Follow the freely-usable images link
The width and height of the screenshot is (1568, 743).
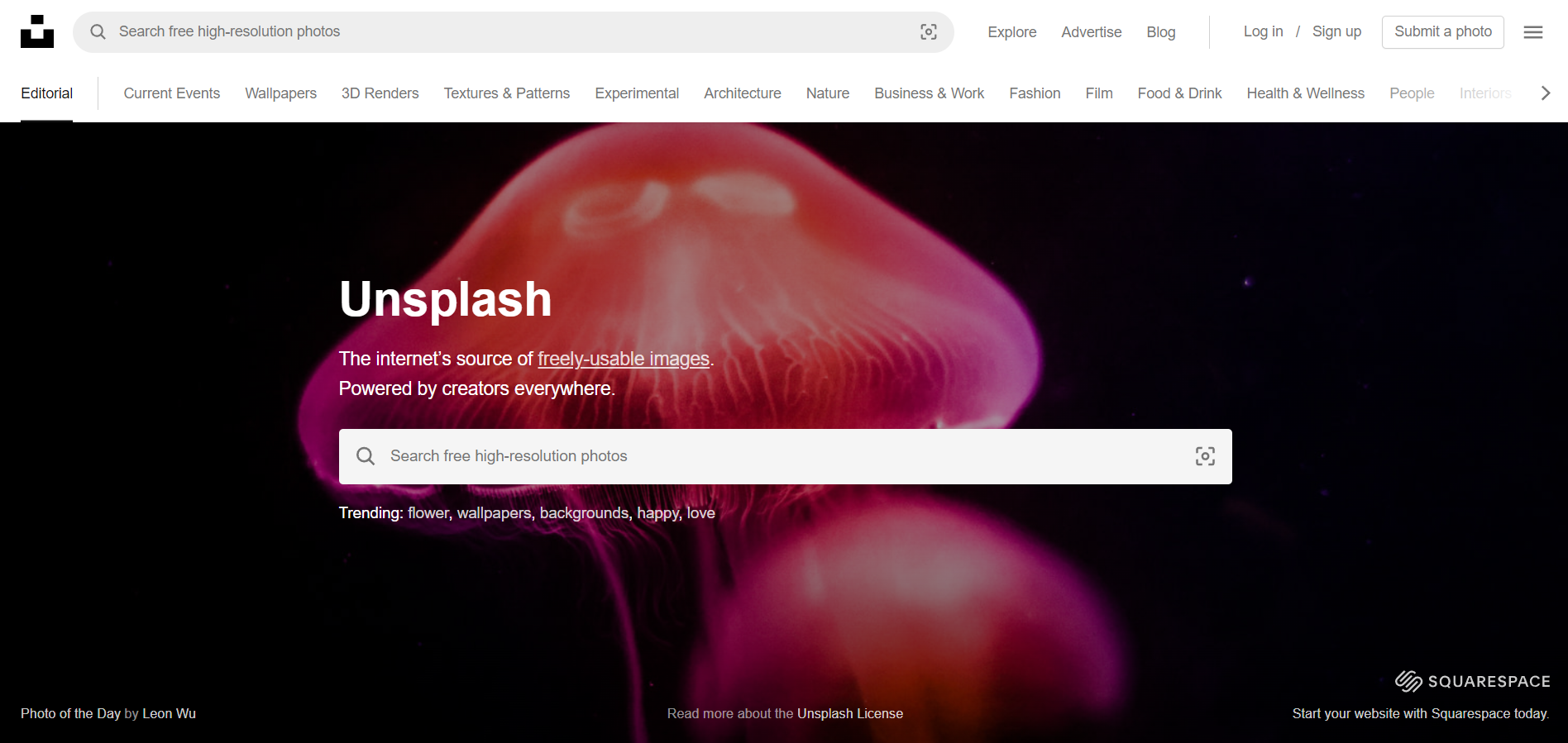624,359
